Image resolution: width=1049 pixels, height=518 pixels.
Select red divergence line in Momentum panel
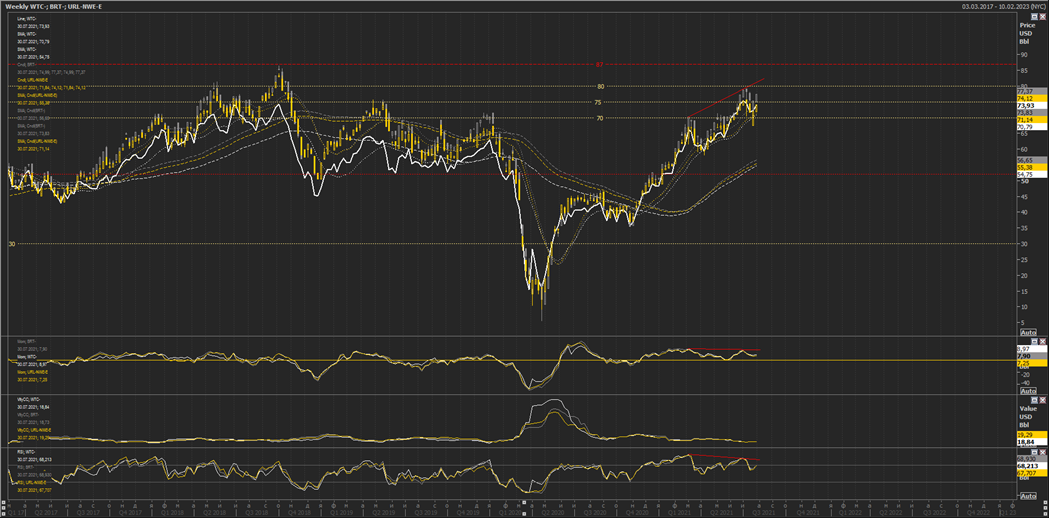coord(725,349)
